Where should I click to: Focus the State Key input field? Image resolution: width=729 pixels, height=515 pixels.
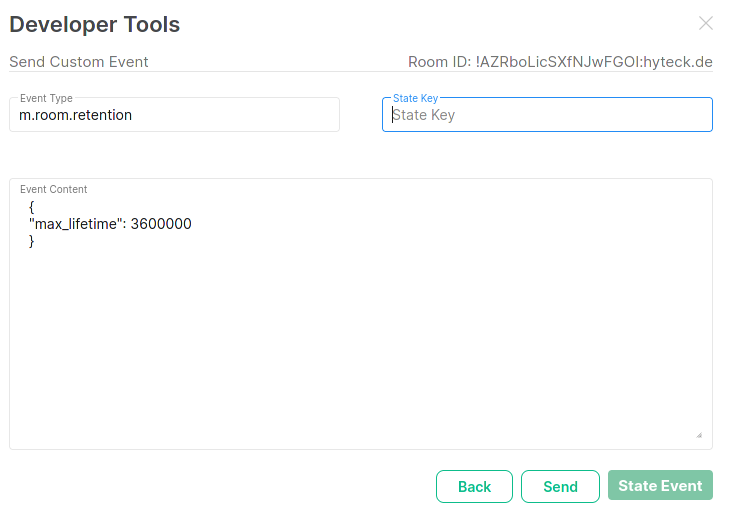coord(547,115)
